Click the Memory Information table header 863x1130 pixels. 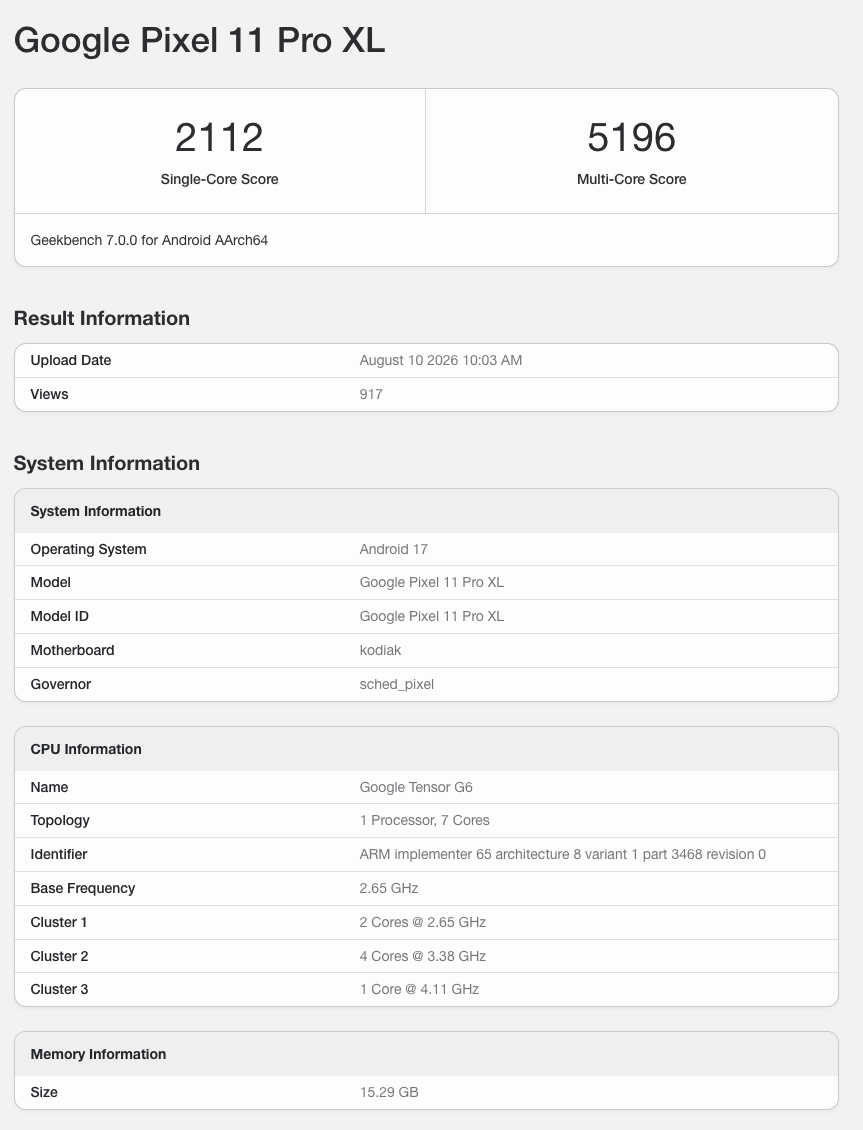coord(98,1054)
